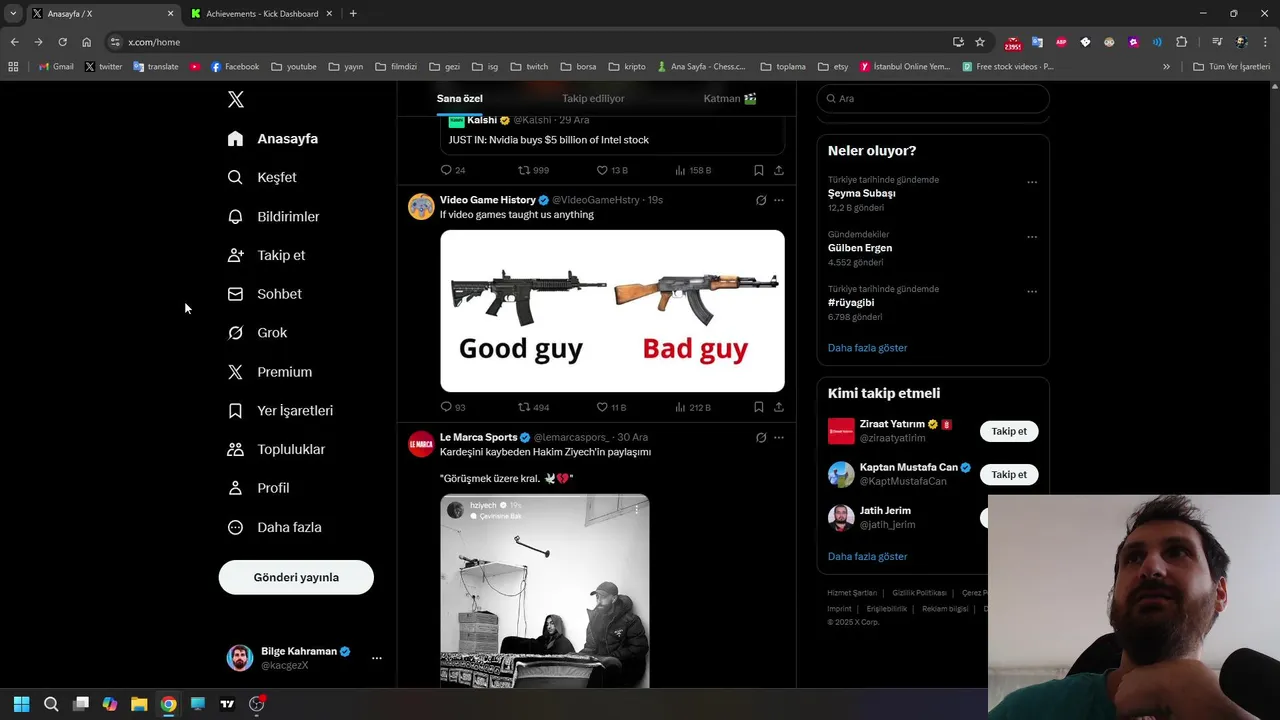Reload the page in Chrome

[62, 42]
